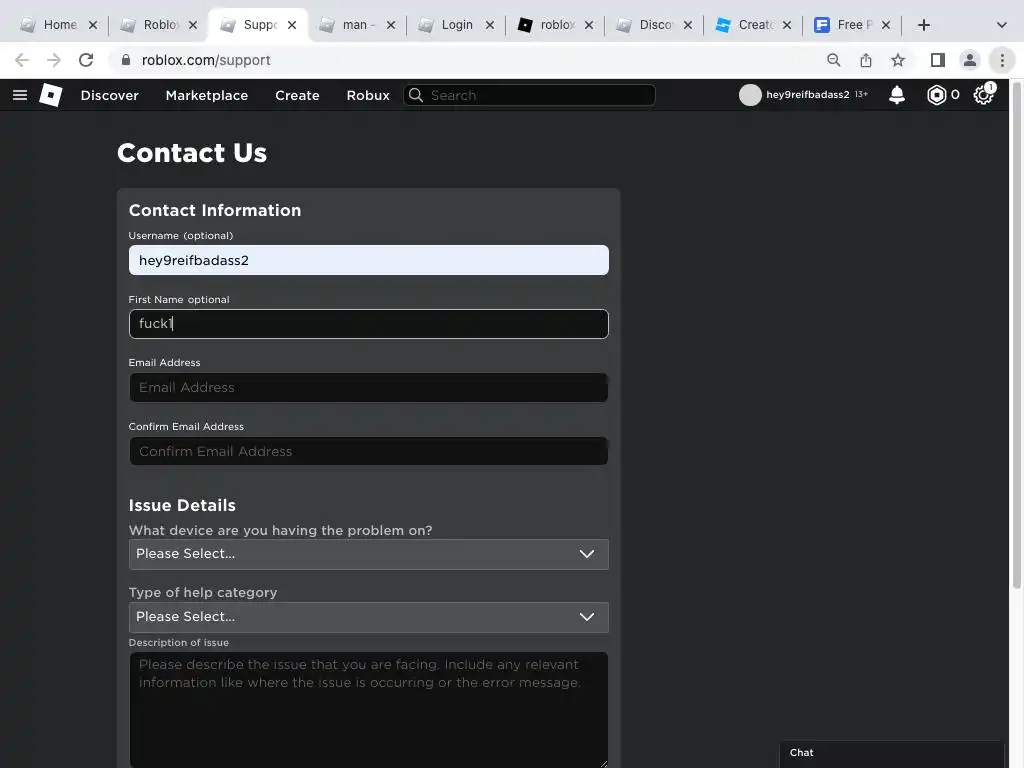The image size is (1024, 768).
Task: Toggle the browser side panel
Action: coord(938,60)
